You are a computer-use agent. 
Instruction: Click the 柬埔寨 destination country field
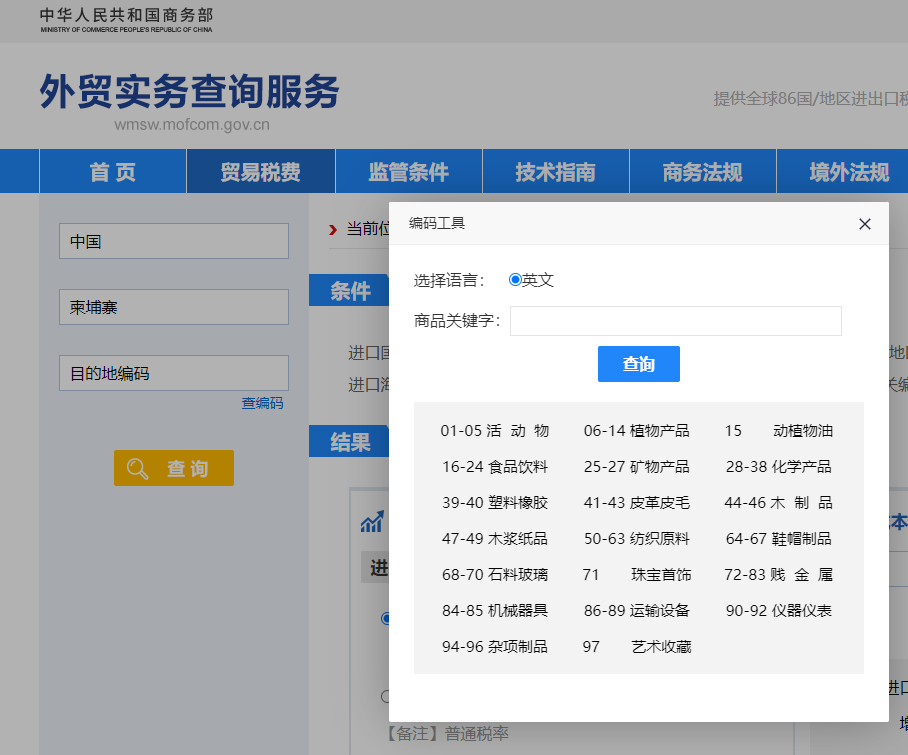(x=174, y=307)
